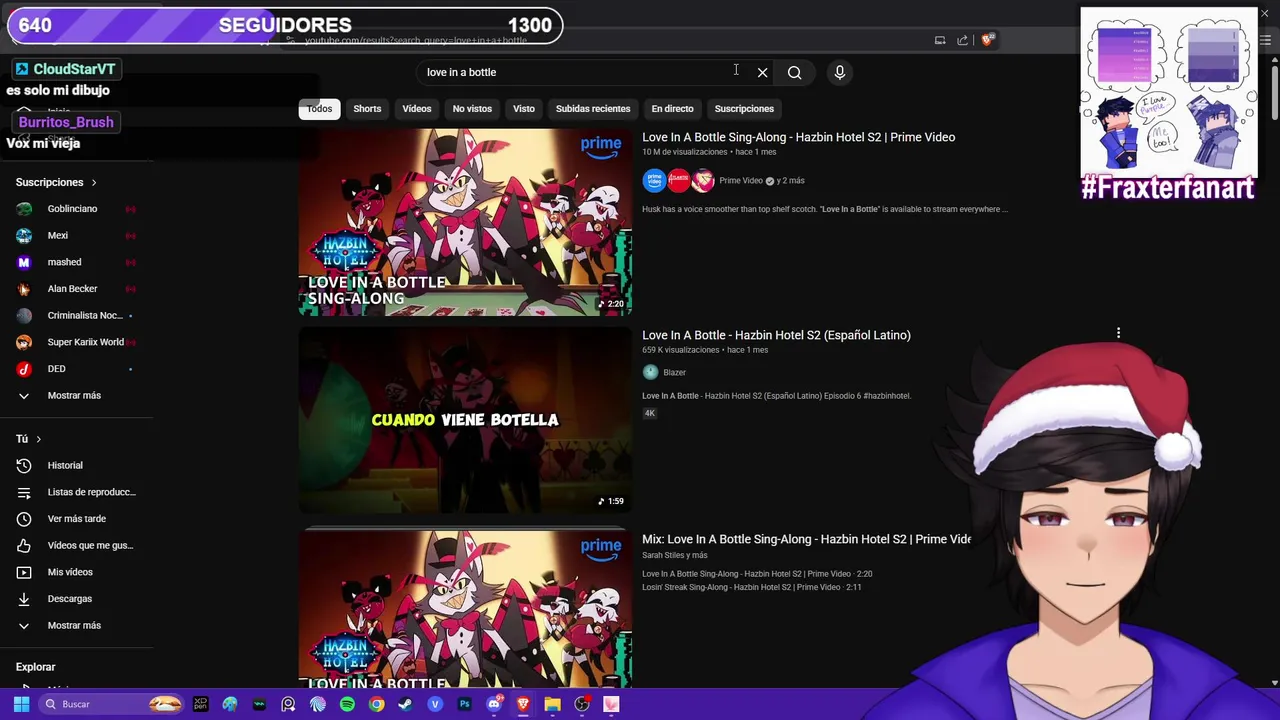The width and height of the screenshot is (1280, 720).
Task: Open three-dot menu for Español Latino video
Action: pos(1118,334)
